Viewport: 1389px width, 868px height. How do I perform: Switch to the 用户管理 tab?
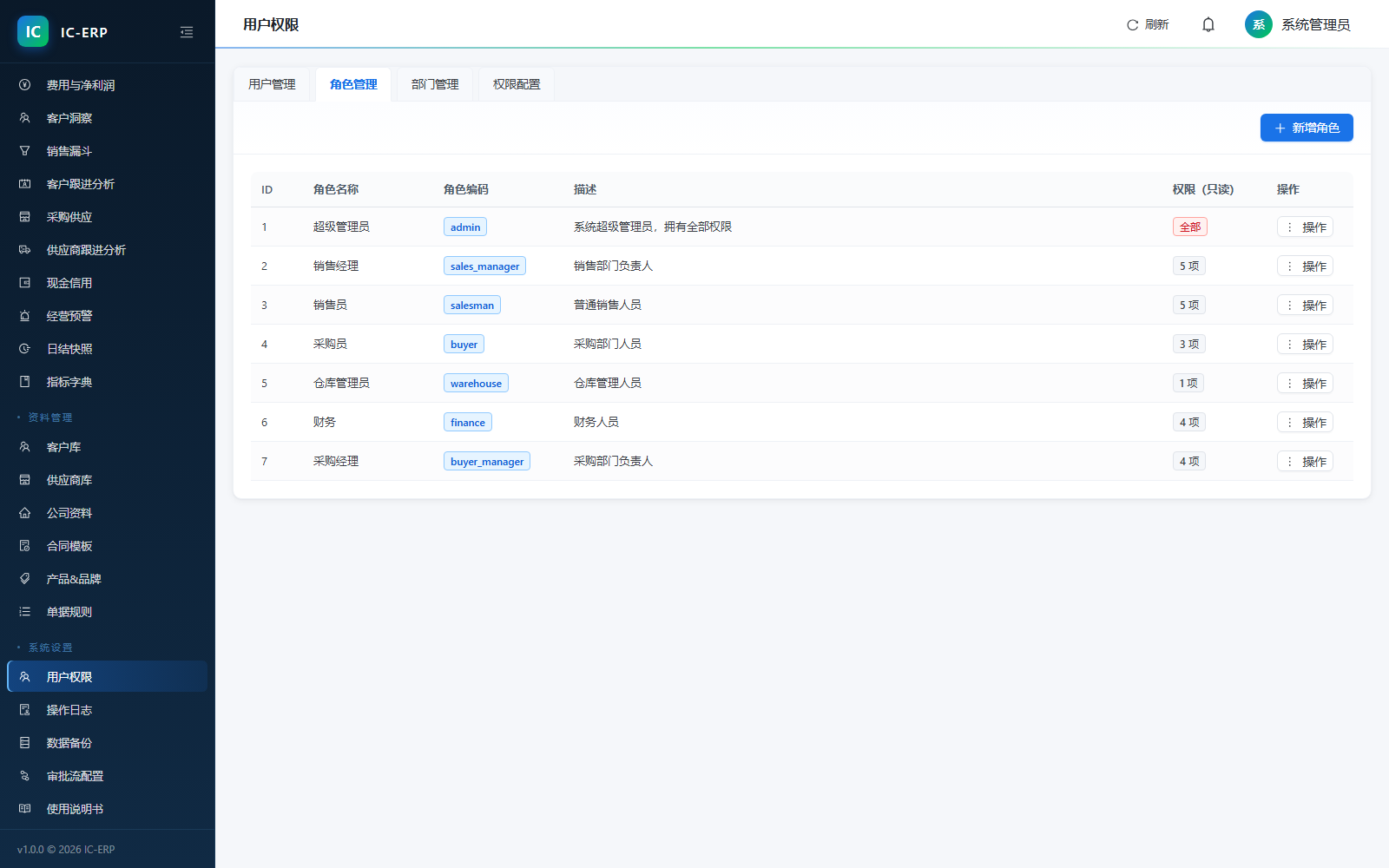click(x=272, y=84)
